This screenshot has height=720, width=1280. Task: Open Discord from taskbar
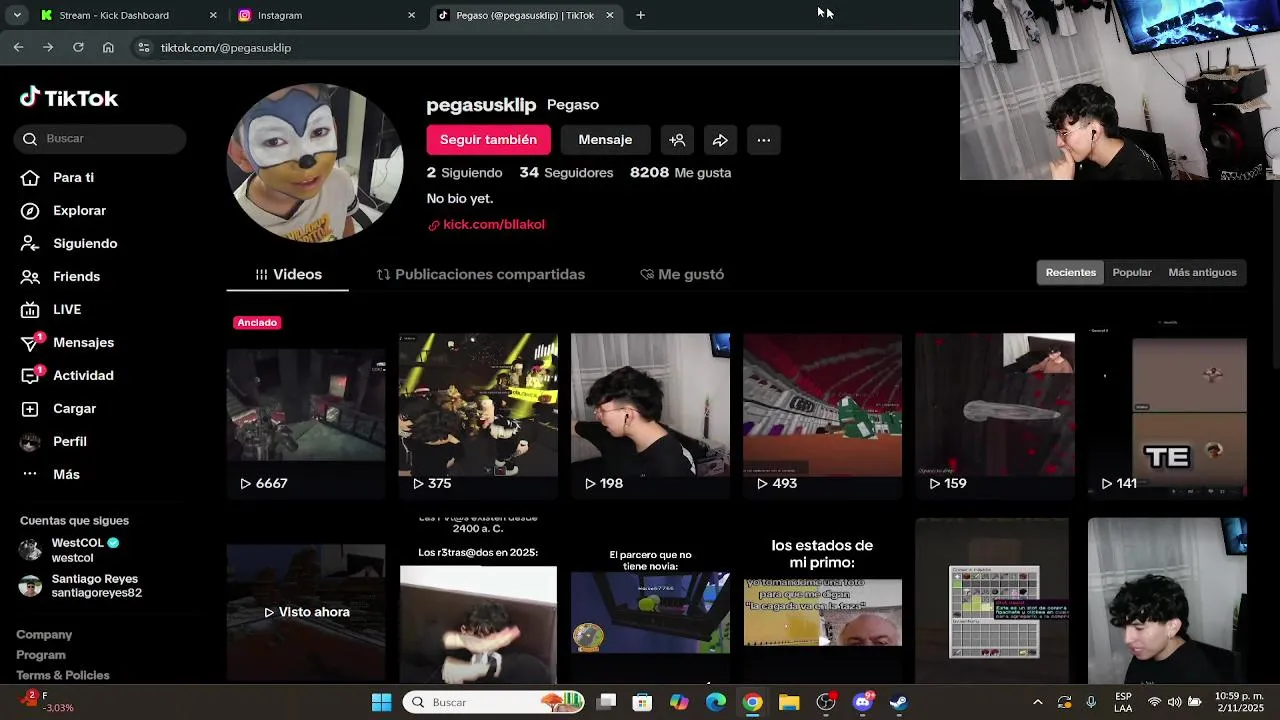click(x=862, y=702)
